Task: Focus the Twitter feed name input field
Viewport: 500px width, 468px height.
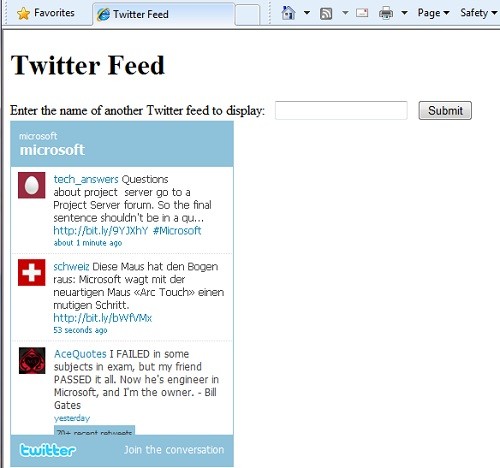Action: click(341, 110)
